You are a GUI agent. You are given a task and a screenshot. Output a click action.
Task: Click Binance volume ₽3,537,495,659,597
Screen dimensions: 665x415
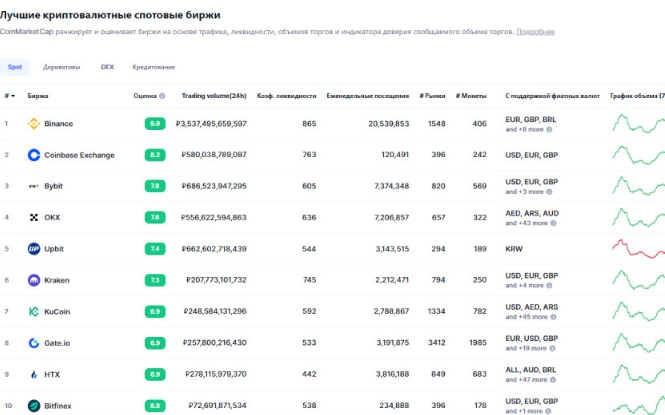point(211,124)
